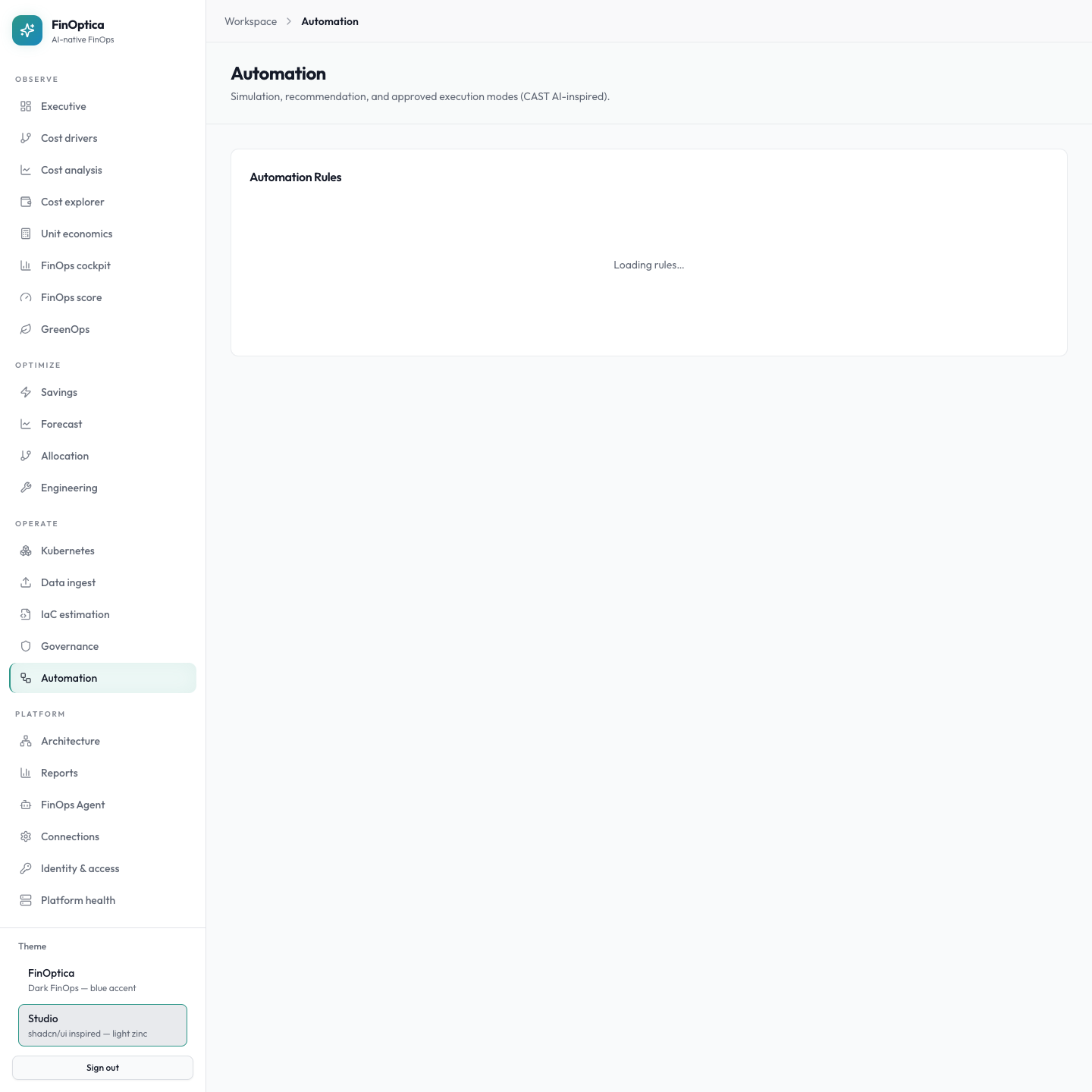Click the Unit economics calculator icon
Viewport: 1092px width, 1092px height.
(x=26, y=234)
